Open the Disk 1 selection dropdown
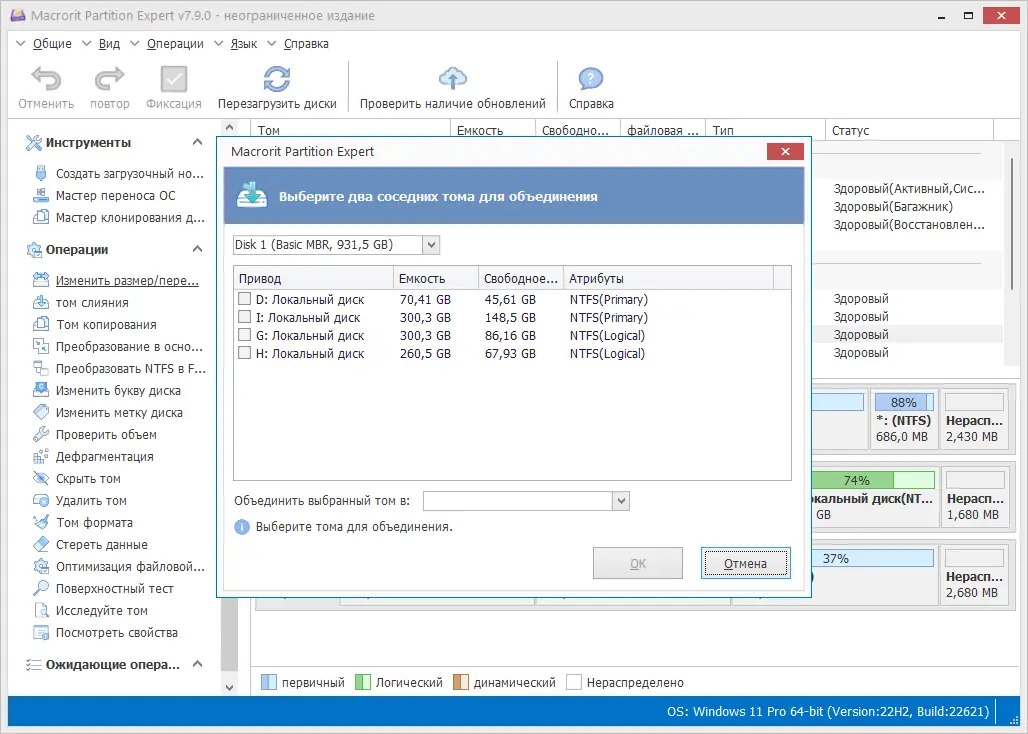Image resolution: width=1028 pixels, height=734 pixels. pos(431,245)
